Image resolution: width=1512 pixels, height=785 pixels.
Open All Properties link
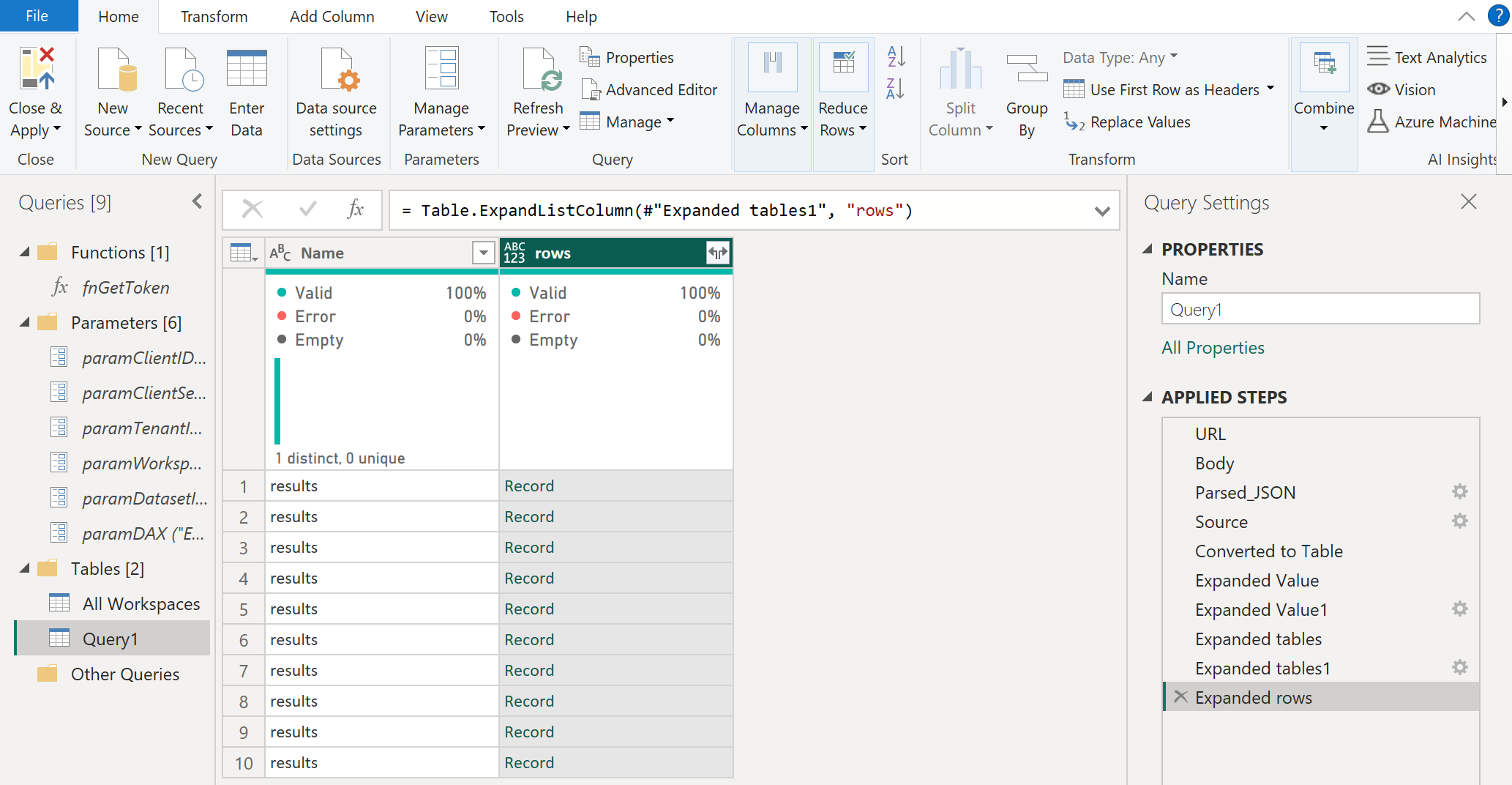click(x=1212, y=348)
